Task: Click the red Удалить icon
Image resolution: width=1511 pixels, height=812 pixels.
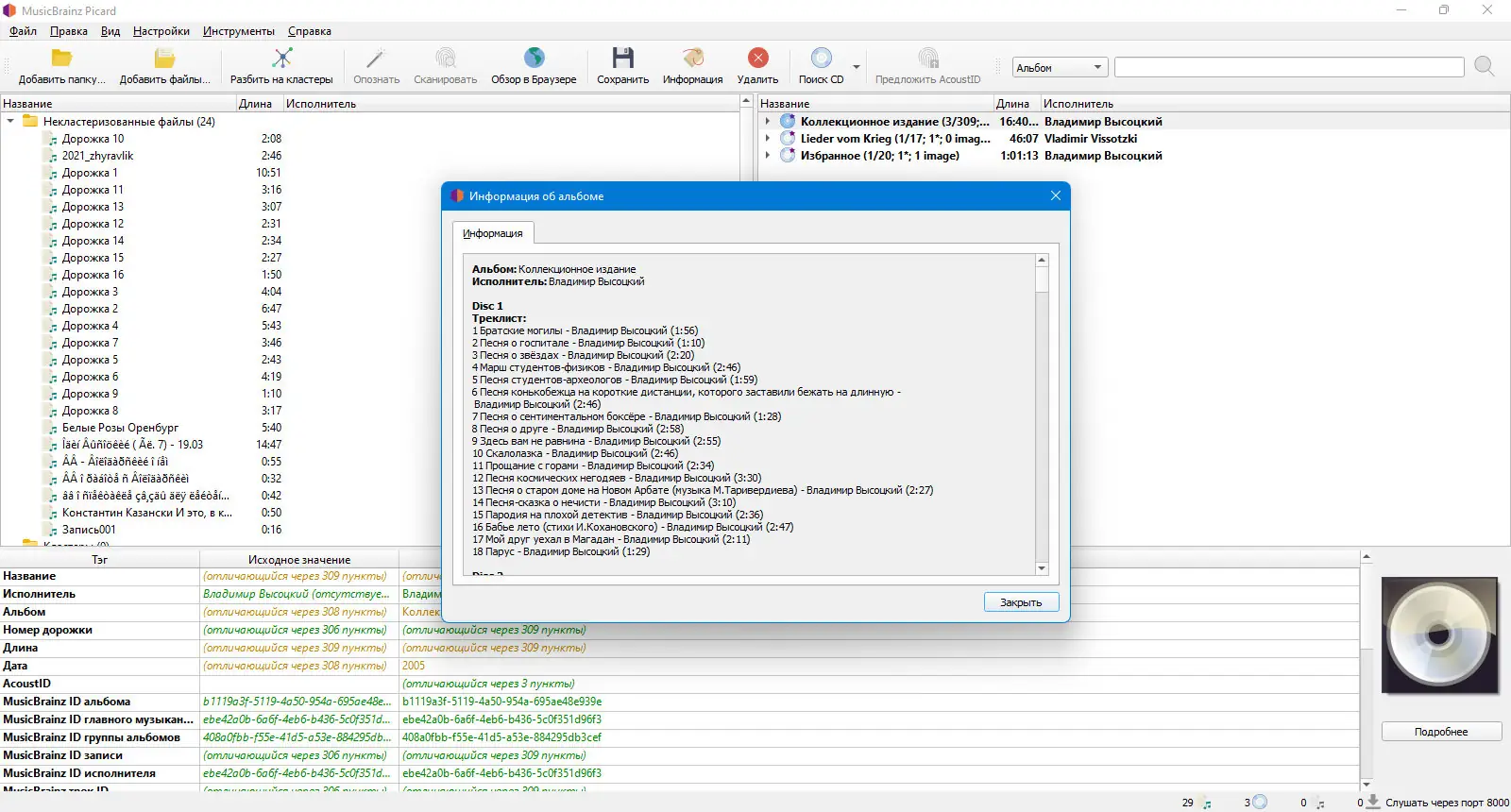Action: (757, 59)
